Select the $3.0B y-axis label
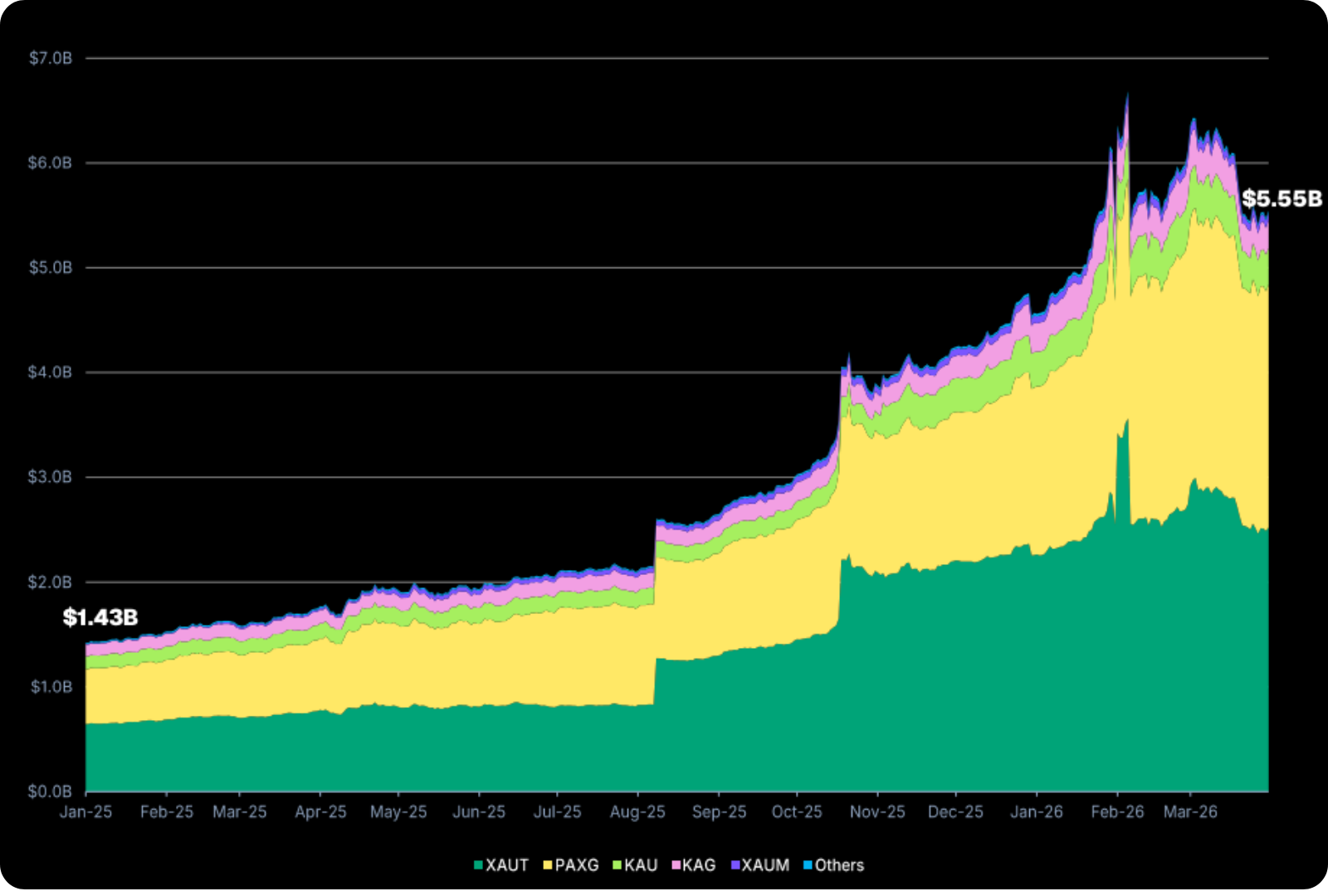This screenshot has height=896, width=1328. (x=51, y=477)
